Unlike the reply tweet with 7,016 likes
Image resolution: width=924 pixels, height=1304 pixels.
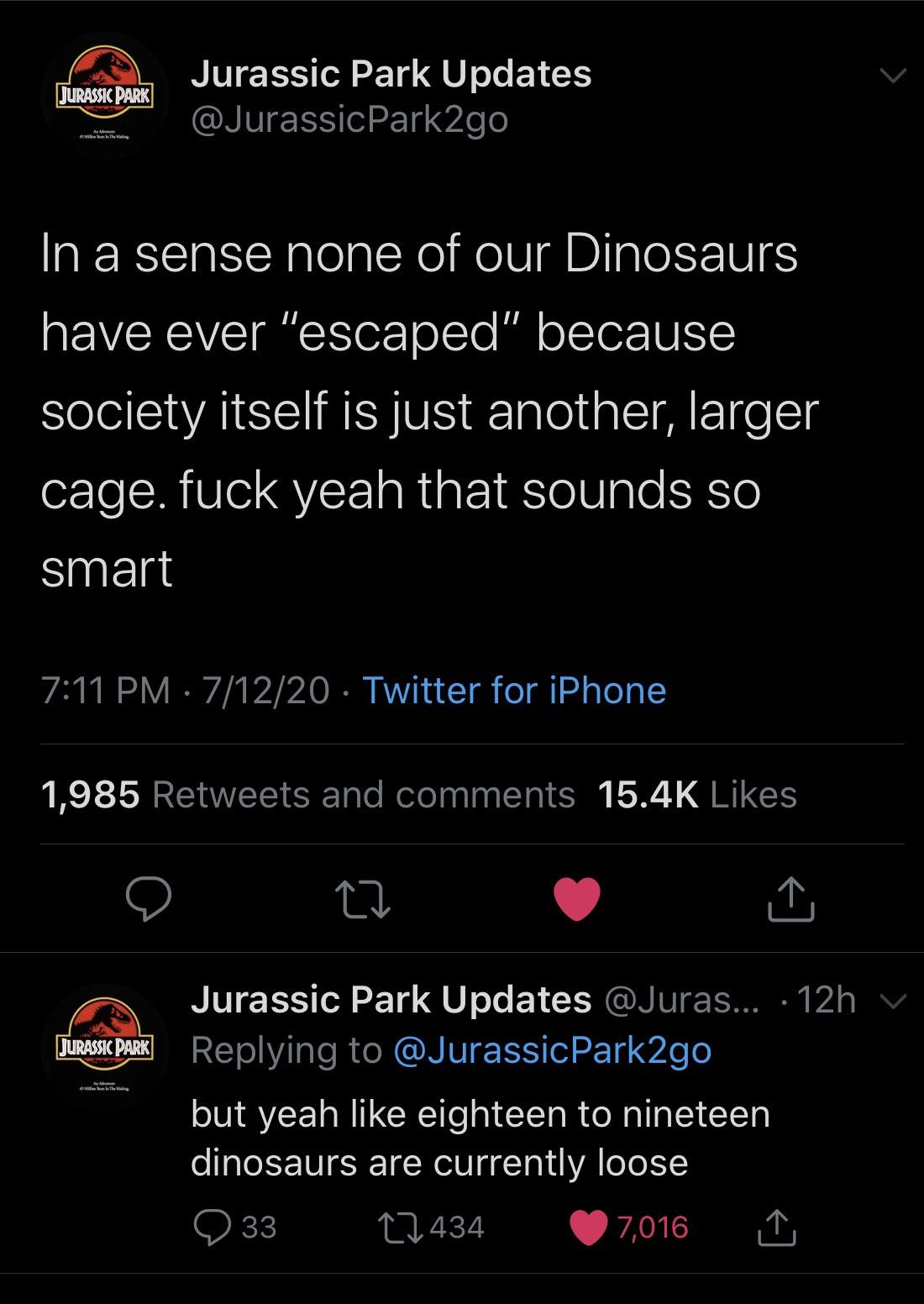pos(630,1227)
